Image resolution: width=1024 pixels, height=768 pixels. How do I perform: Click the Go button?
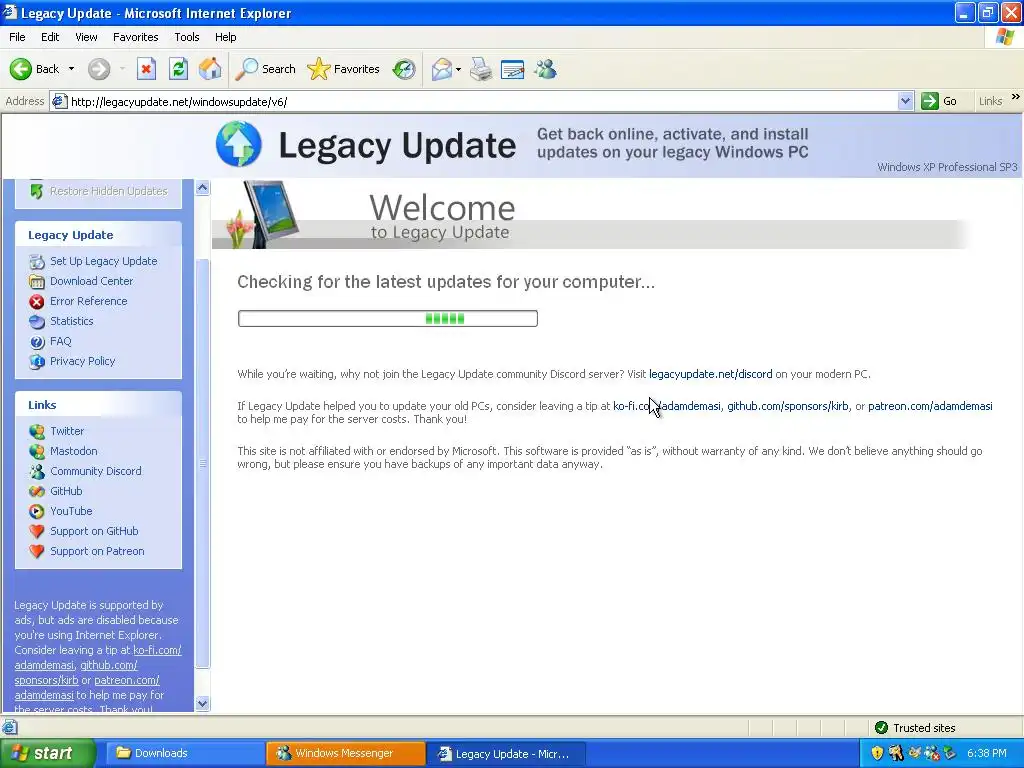click(x=939, y=101)
